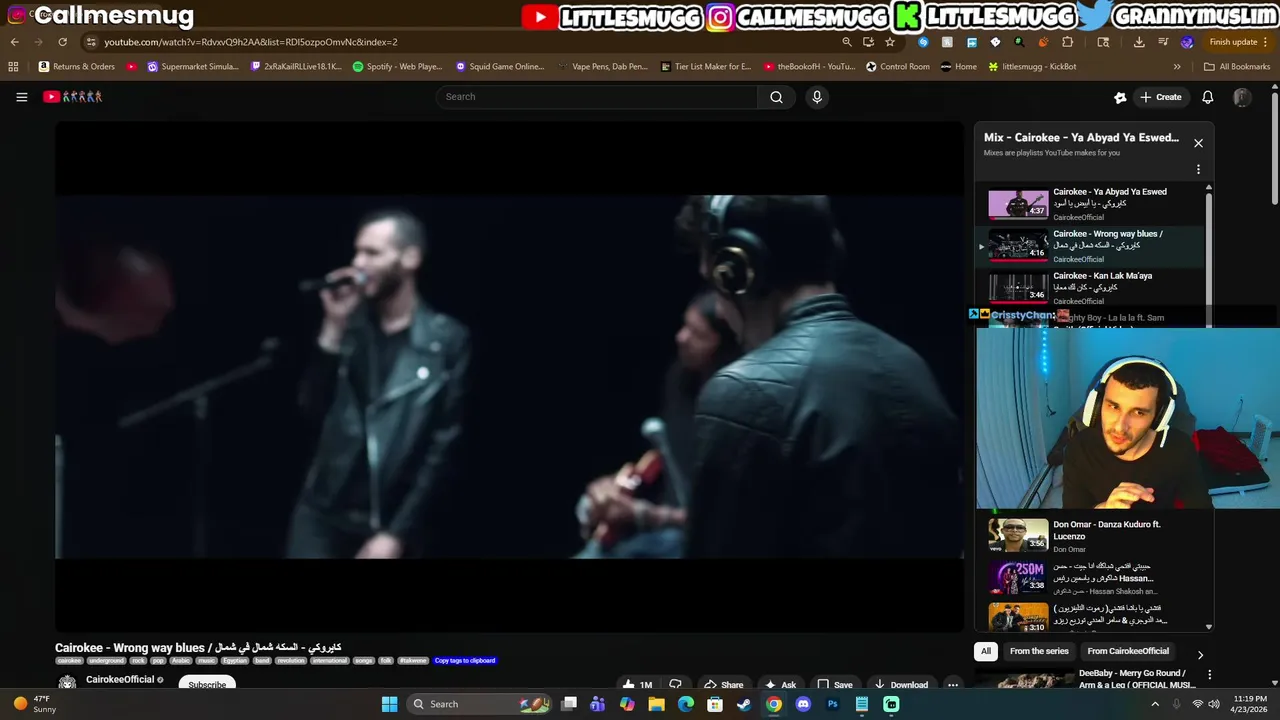Open the Chrome apps grid shortcut
Viewport: 1280px width, 720px height.
coord(13,67)
